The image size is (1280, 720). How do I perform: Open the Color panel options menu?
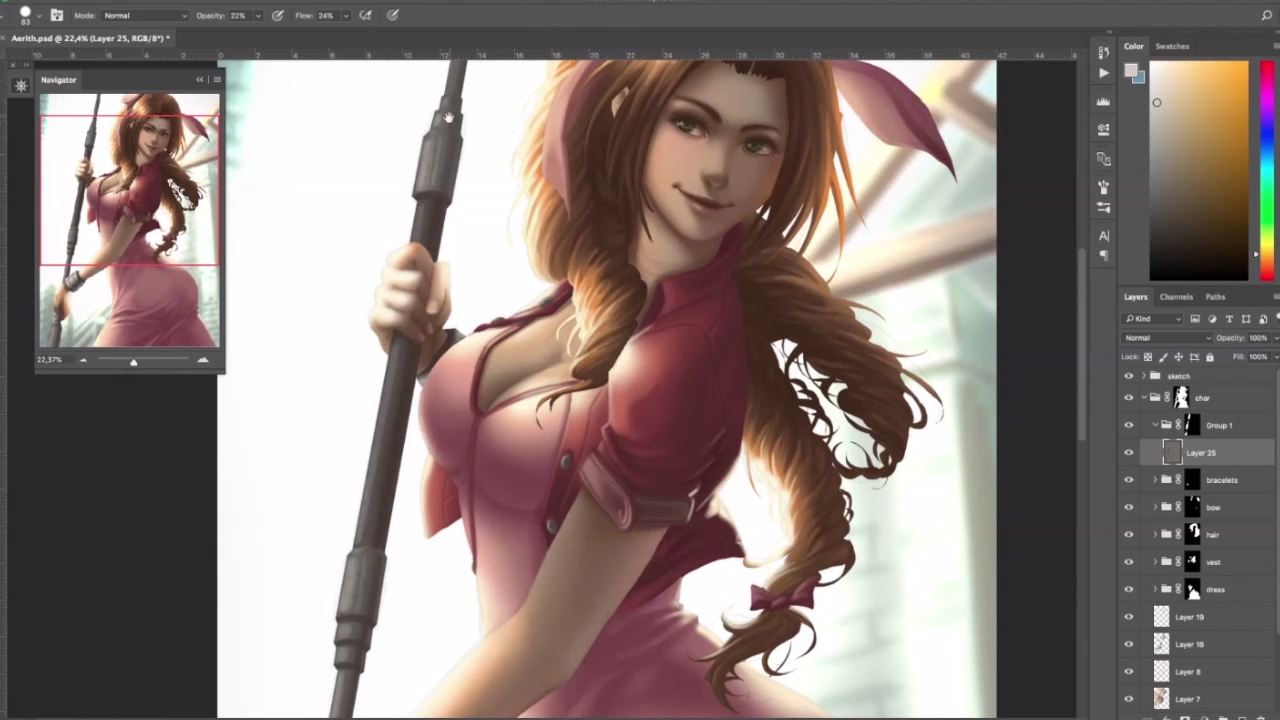coord(1276,46)
